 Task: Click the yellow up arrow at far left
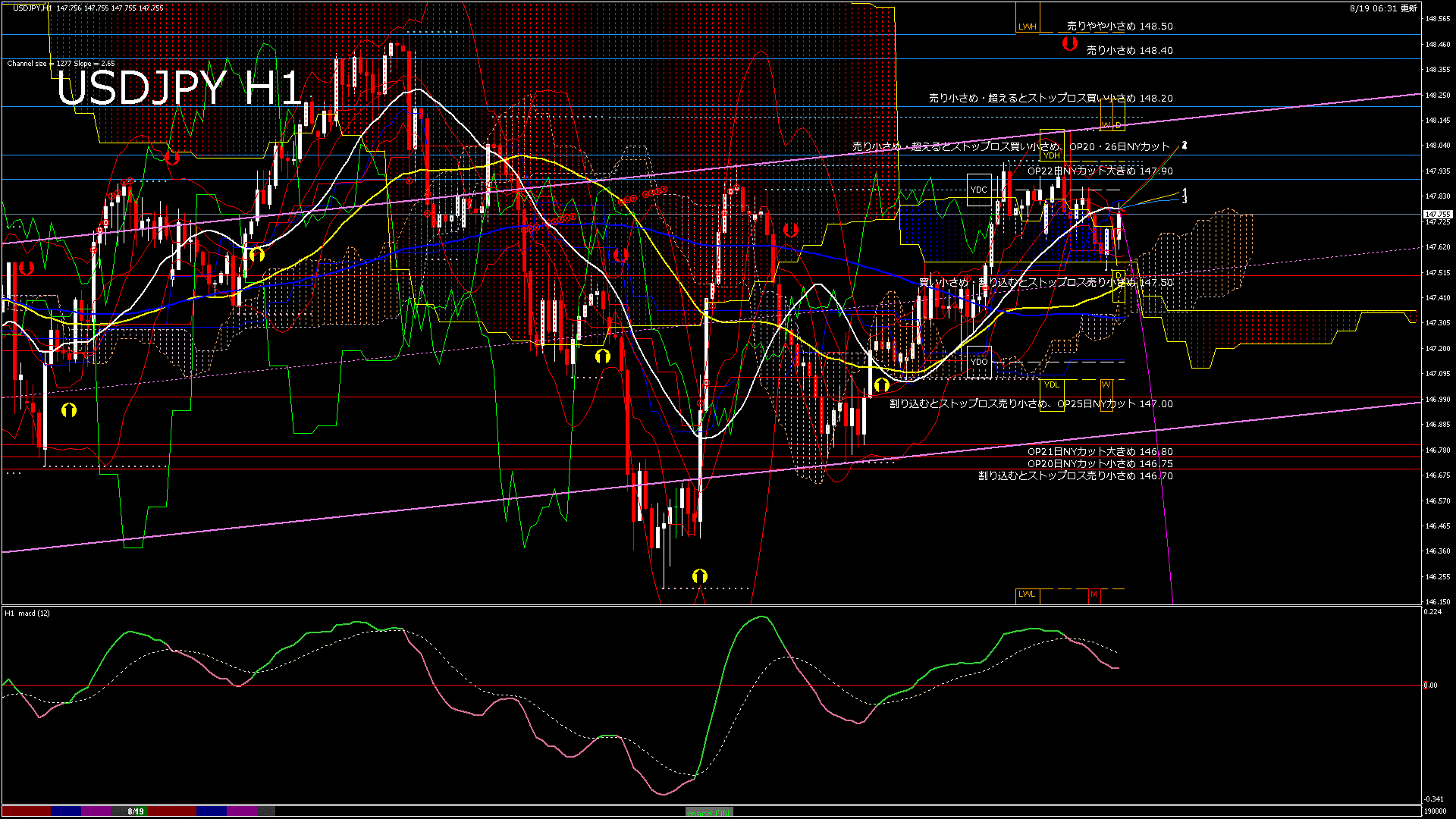[68, 410]
